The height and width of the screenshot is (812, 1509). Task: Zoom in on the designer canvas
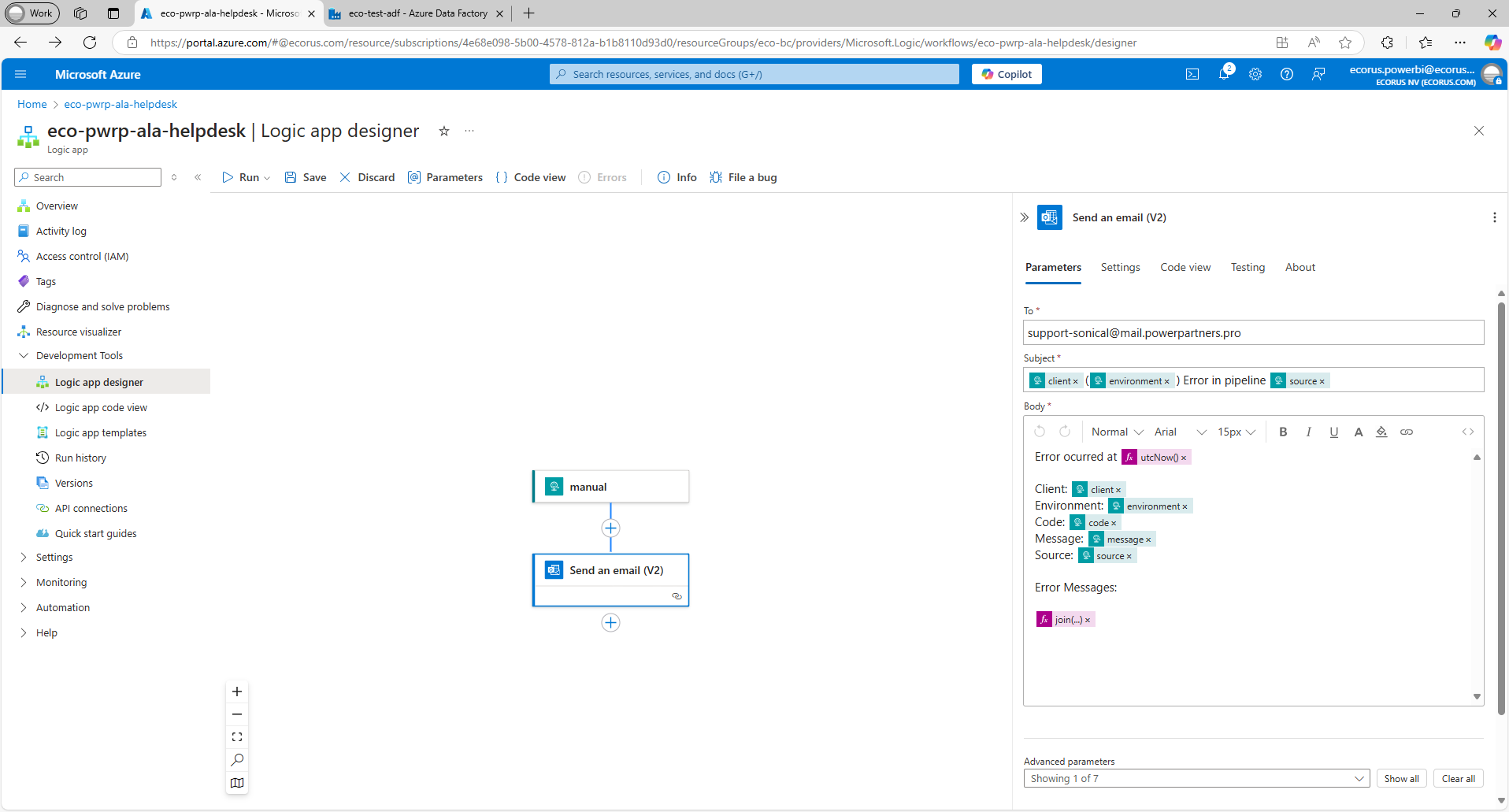pos(237,691)
